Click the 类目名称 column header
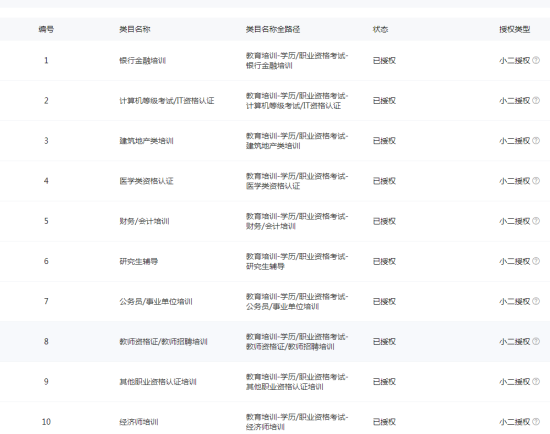The width and height of the screenshot is (550, 434). coord(135,29)
